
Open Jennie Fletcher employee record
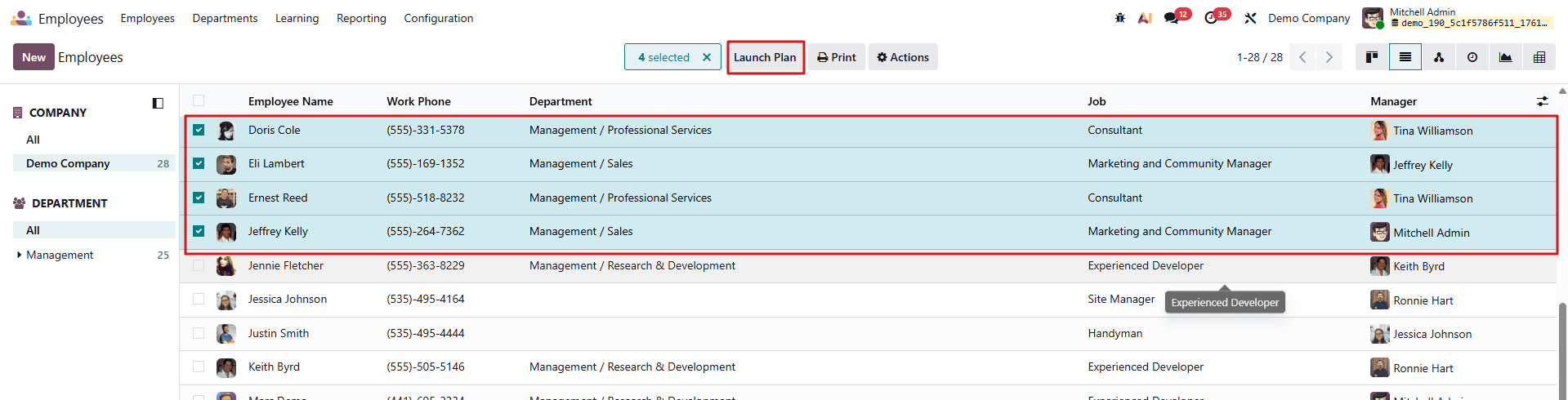pos(286,265)
